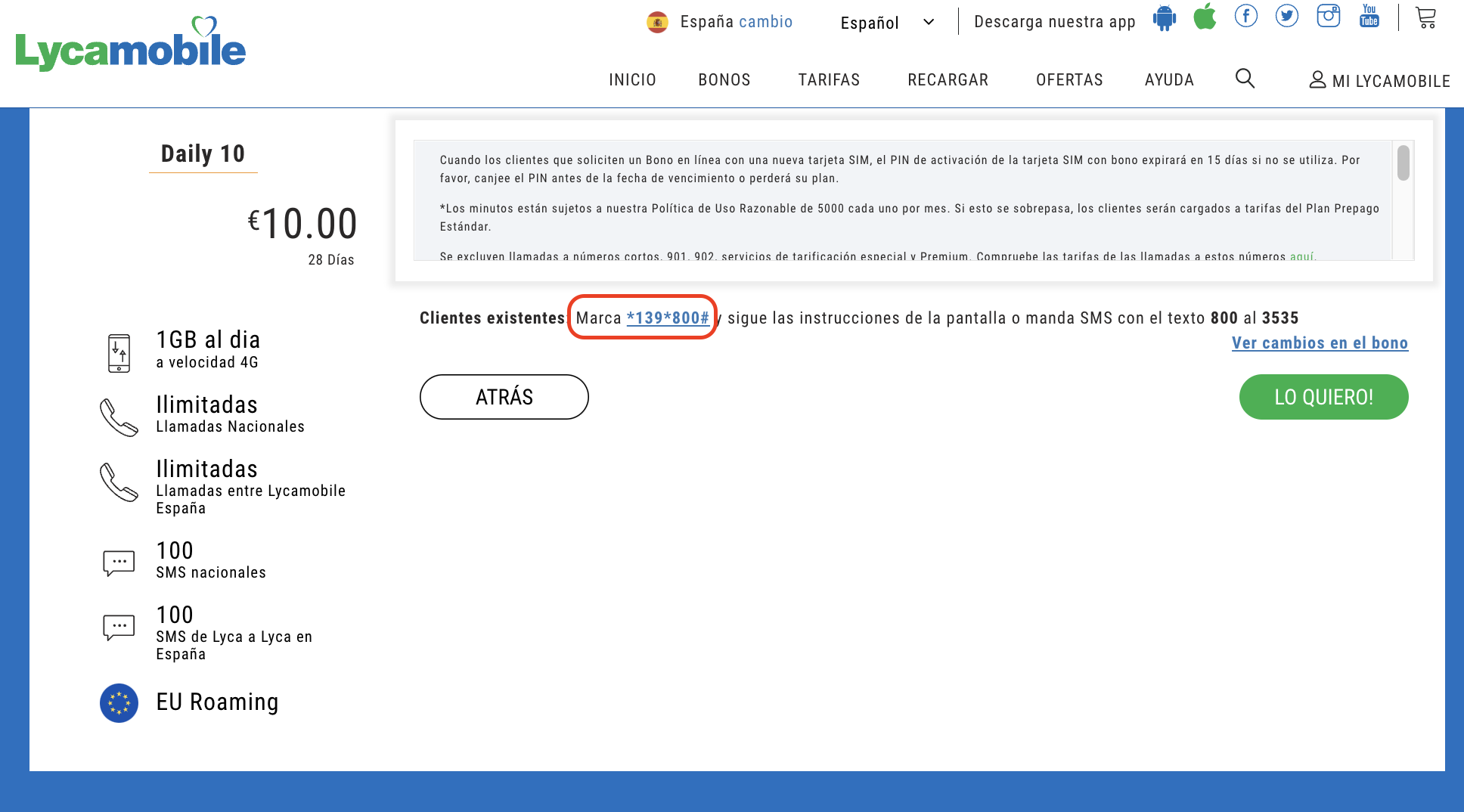Screen dimensions: 1464x812
Task: Open the AYUDA menu
Action: pos(1169,79)
